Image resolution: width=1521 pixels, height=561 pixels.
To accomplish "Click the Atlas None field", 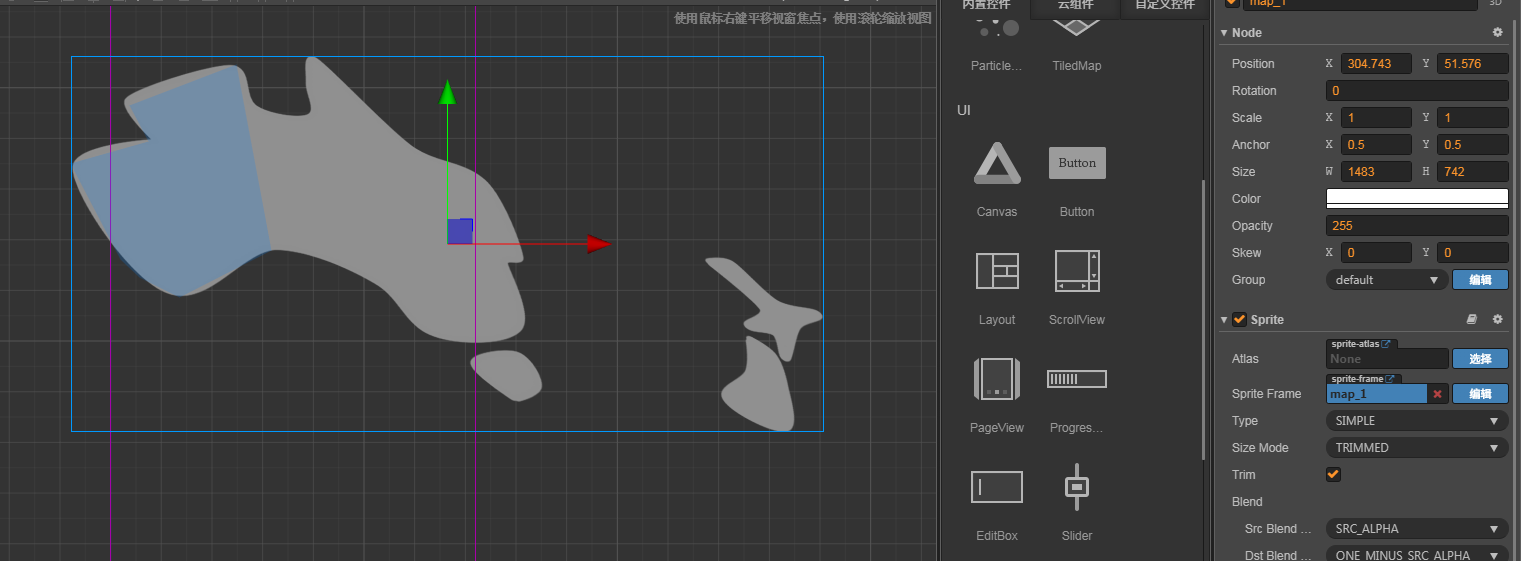I will [x=1387, y=359].
